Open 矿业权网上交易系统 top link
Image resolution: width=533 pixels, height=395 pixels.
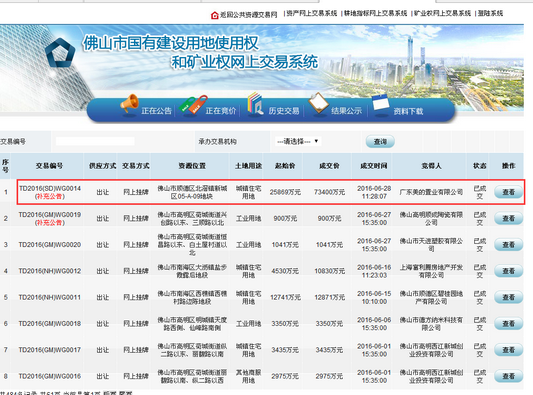[442, 13]
